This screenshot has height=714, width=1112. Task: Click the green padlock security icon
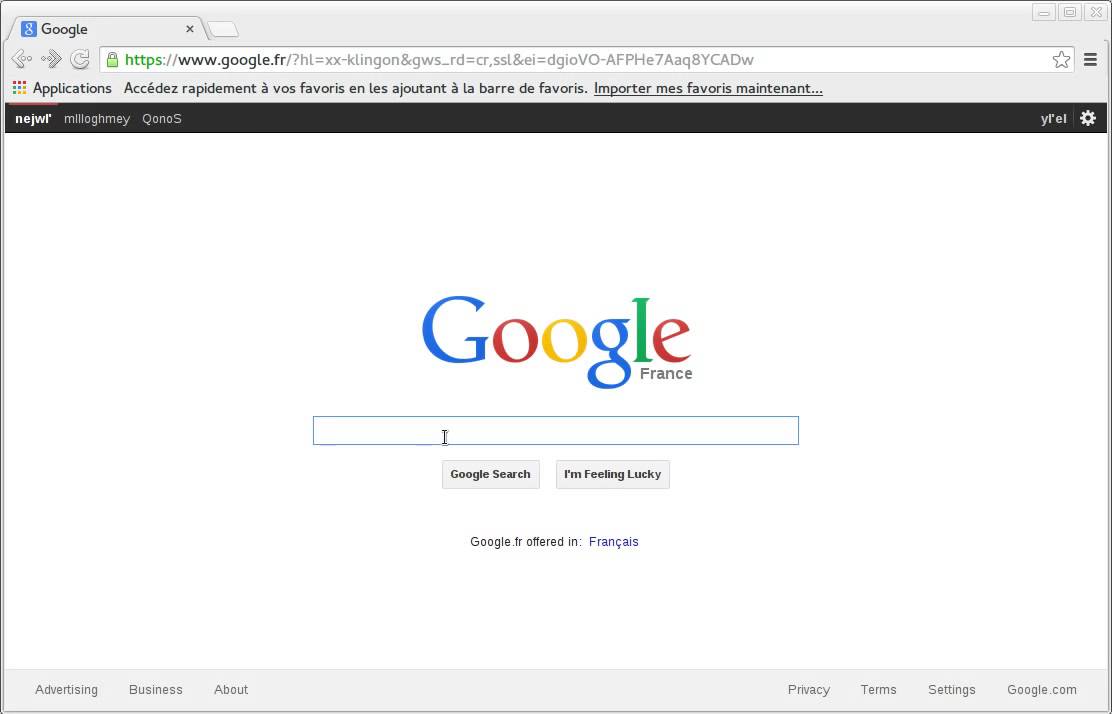112,60
